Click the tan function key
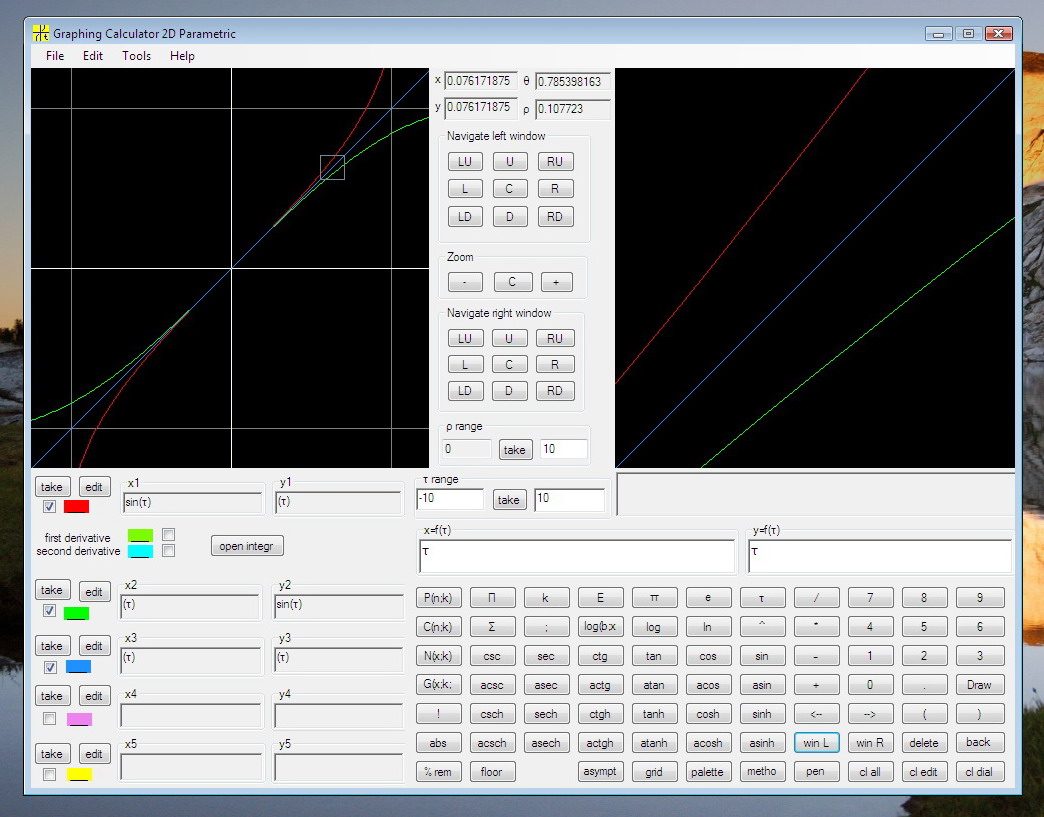The height and width of the screenshot is (817, 1044). tap(654, 656)
